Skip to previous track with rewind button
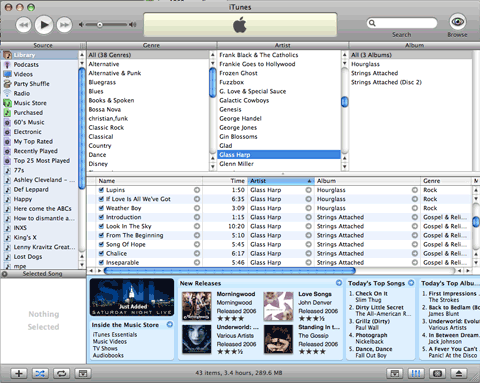The height and width of the screenshot is (383, 480). tap(24, 25)
